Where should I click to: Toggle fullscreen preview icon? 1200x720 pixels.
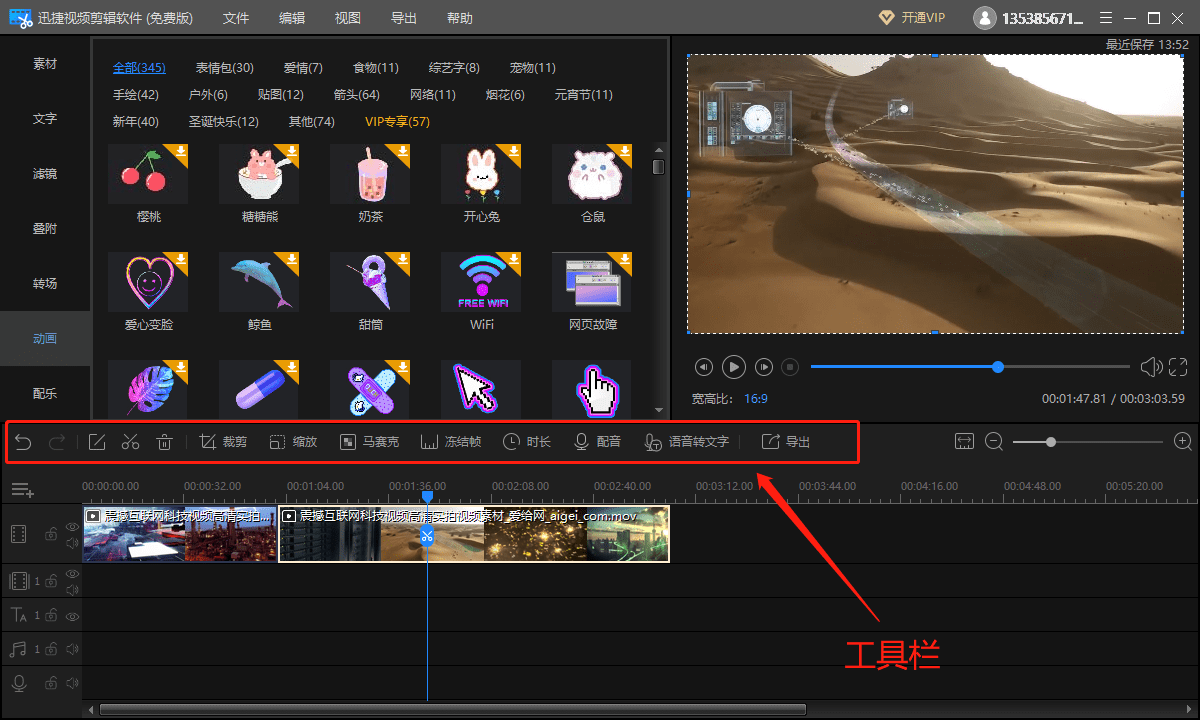pos(1177,367)
